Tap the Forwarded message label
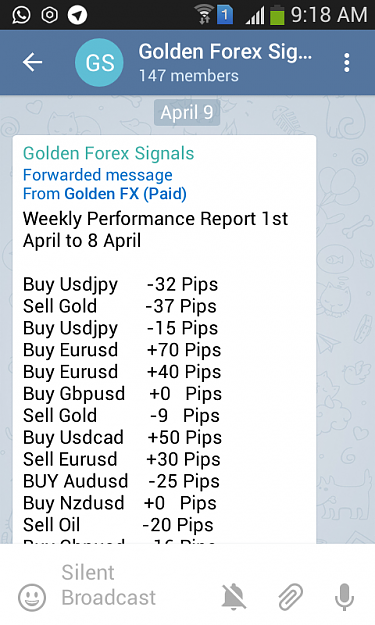Viewport: 375px width, 625px height. point(98,175)
